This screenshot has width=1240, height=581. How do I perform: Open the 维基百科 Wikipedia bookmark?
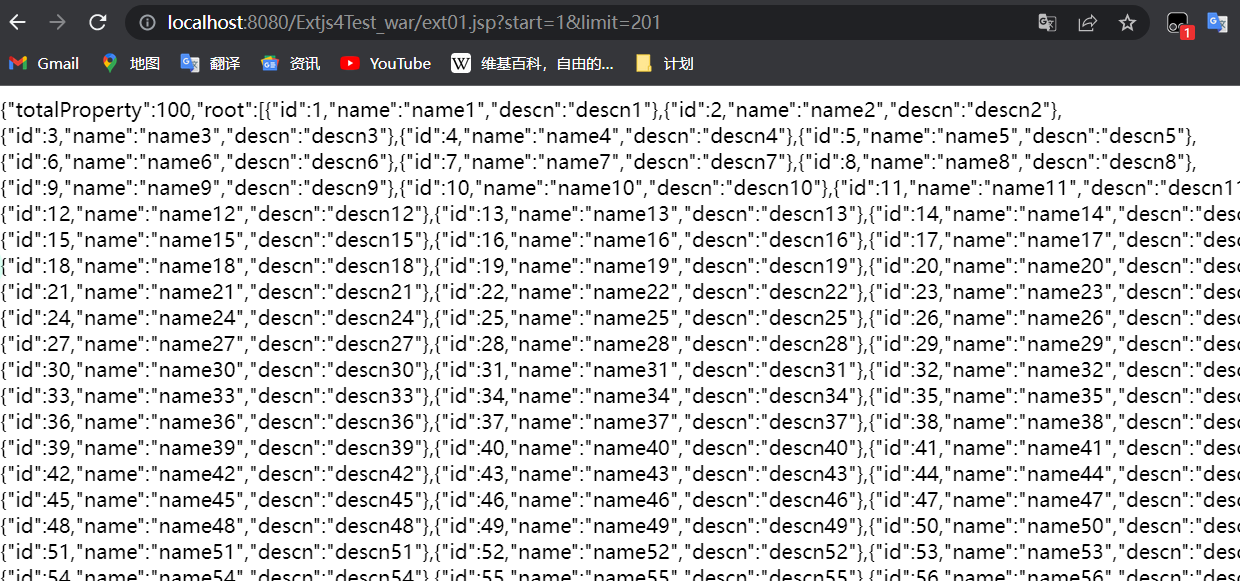pyautogui.click(x=532, y=63)
